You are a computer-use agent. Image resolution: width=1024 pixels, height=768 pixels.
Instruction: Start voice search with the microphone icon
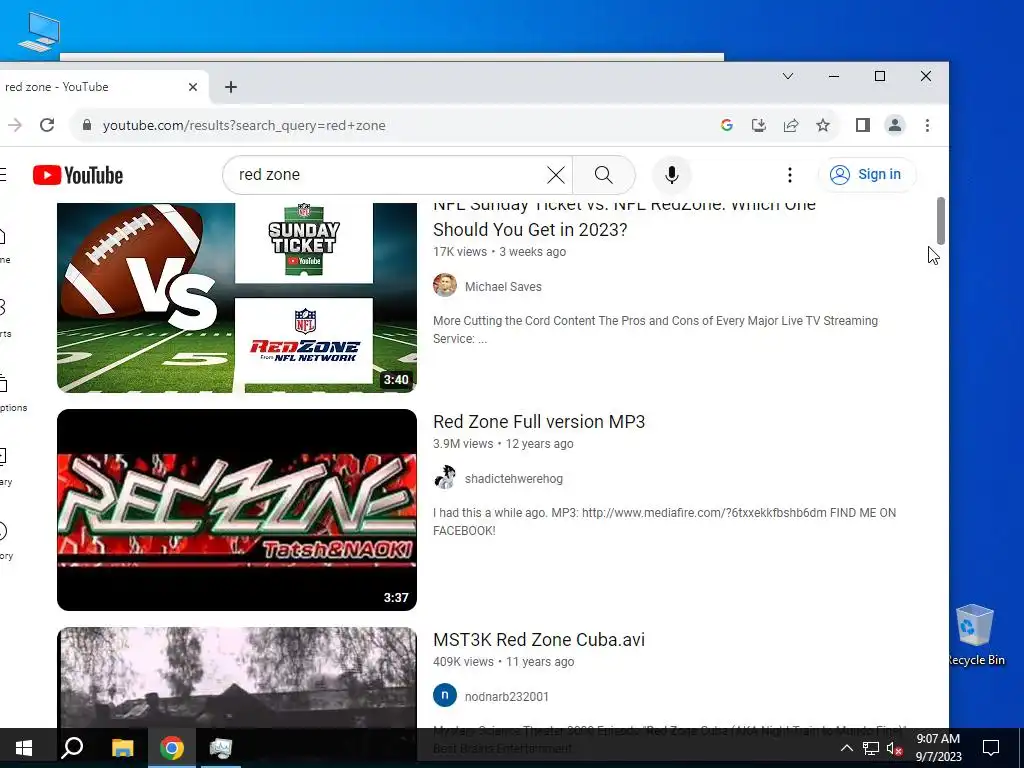tap(671, 175)
